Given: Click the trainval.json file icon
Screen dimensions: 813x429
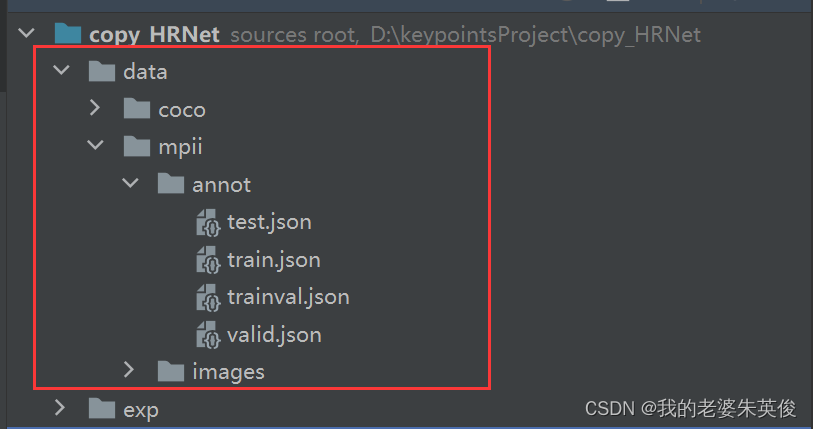Looking at the screenshot, I should coord(208,297).
